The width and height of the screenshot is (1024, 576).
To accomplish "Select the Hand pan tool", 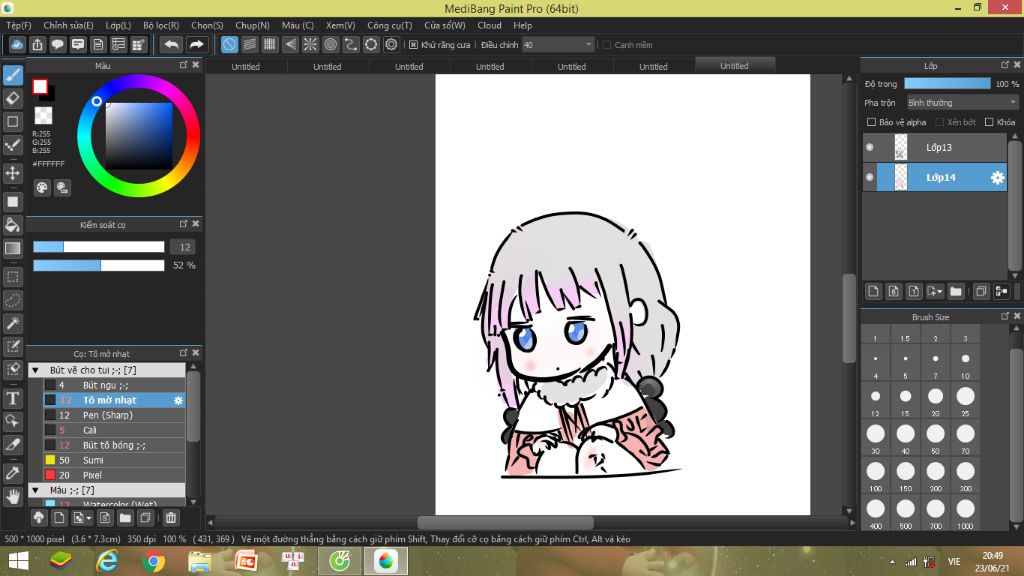I will [x=13, y=496].
